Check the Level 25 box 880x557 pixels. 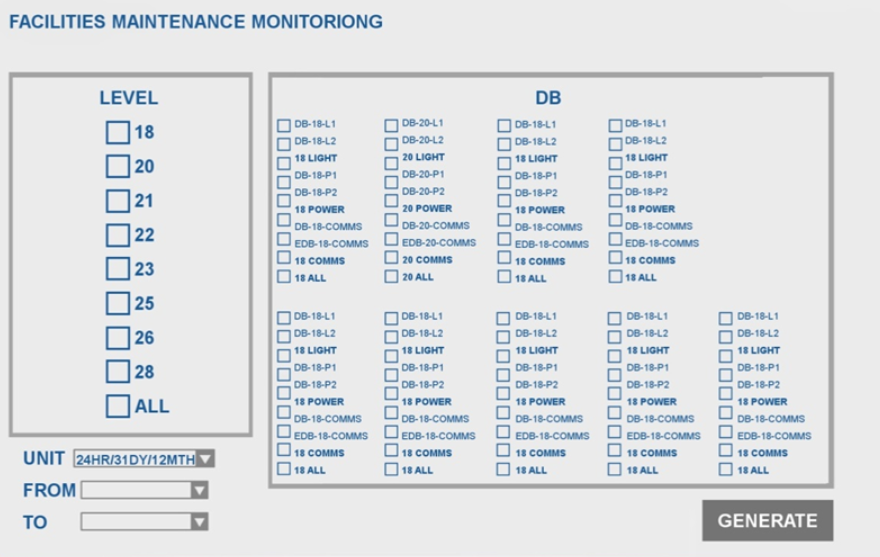point(118,303)
